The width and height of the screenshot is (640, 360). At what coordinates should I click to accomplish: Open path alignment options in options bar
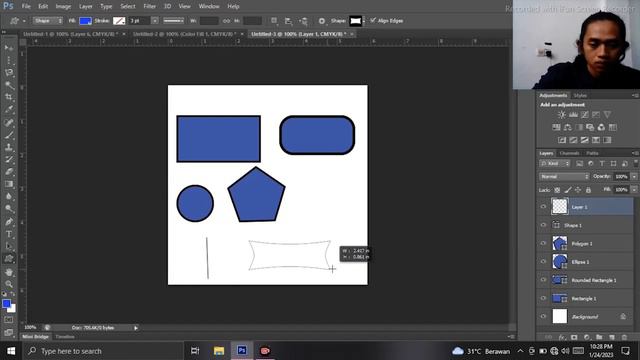pyautogui.click(x=288, y=21)
